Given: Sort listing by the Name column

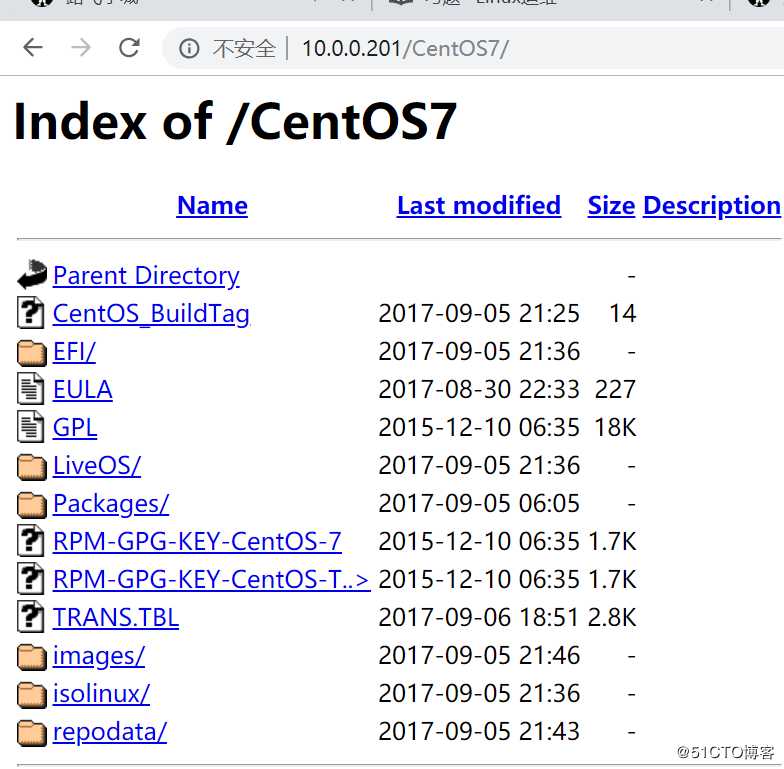Looking at the screenshot, I should point(212,206).
